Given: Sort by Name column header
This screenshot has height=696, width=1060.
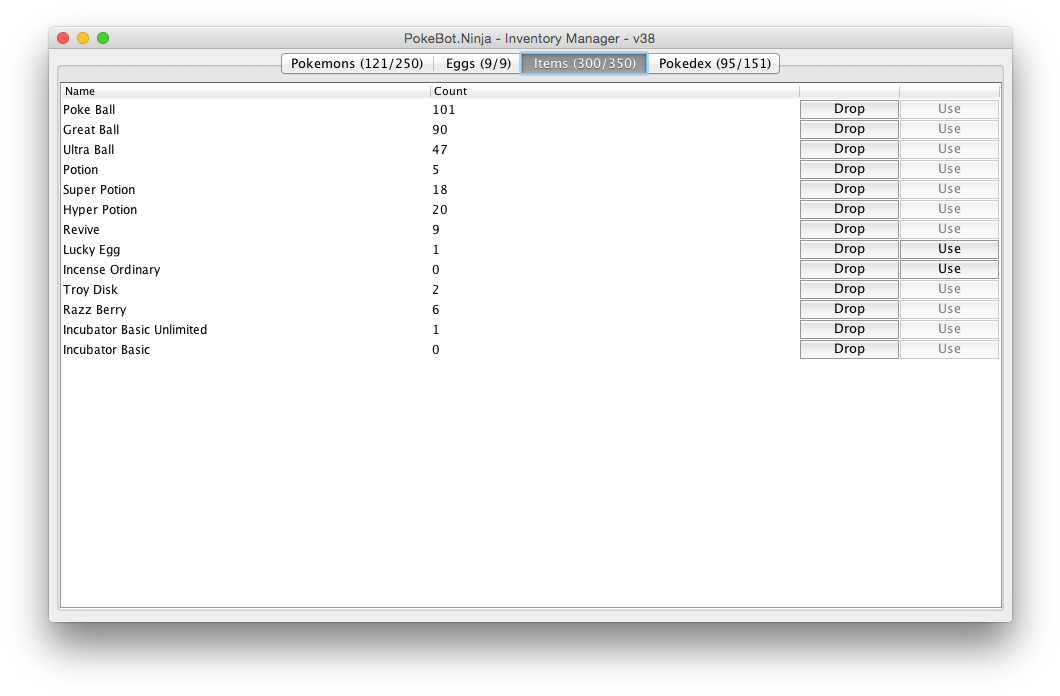Looking at the screenshot, I should [245, 91].
